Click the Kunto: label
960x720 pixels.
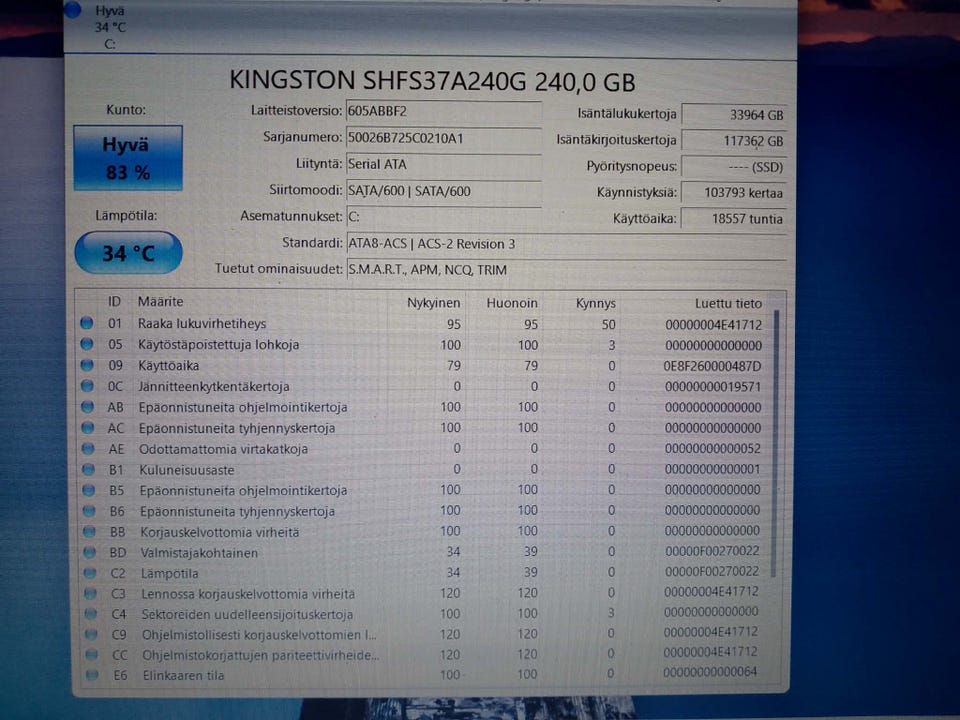coord(126,110)
